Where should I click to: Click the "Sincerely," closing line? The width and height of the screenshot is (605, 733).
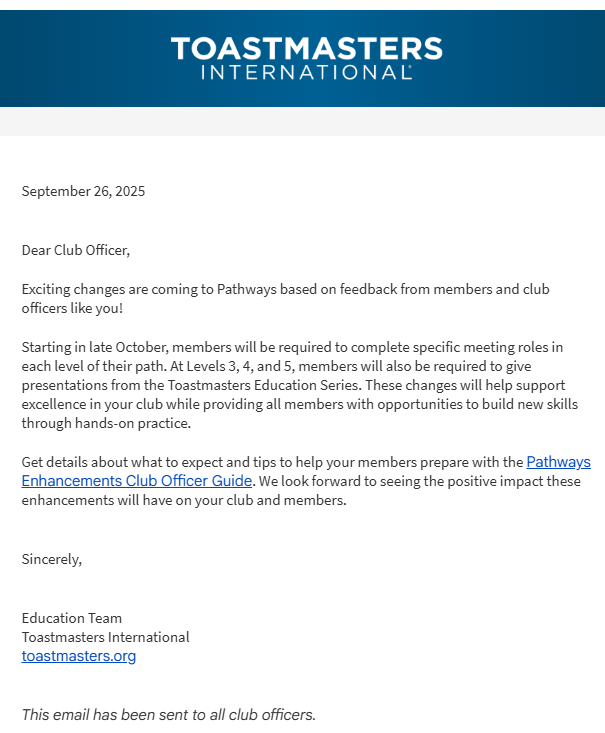click(52, 559)
